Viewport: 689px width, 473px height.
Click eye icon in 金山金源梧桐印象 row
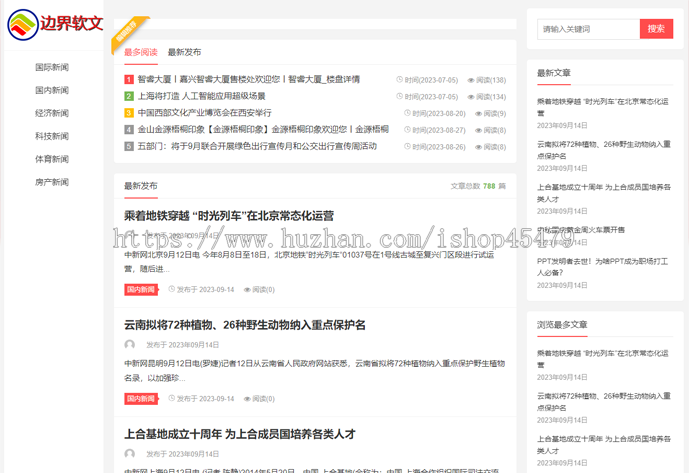479,131
